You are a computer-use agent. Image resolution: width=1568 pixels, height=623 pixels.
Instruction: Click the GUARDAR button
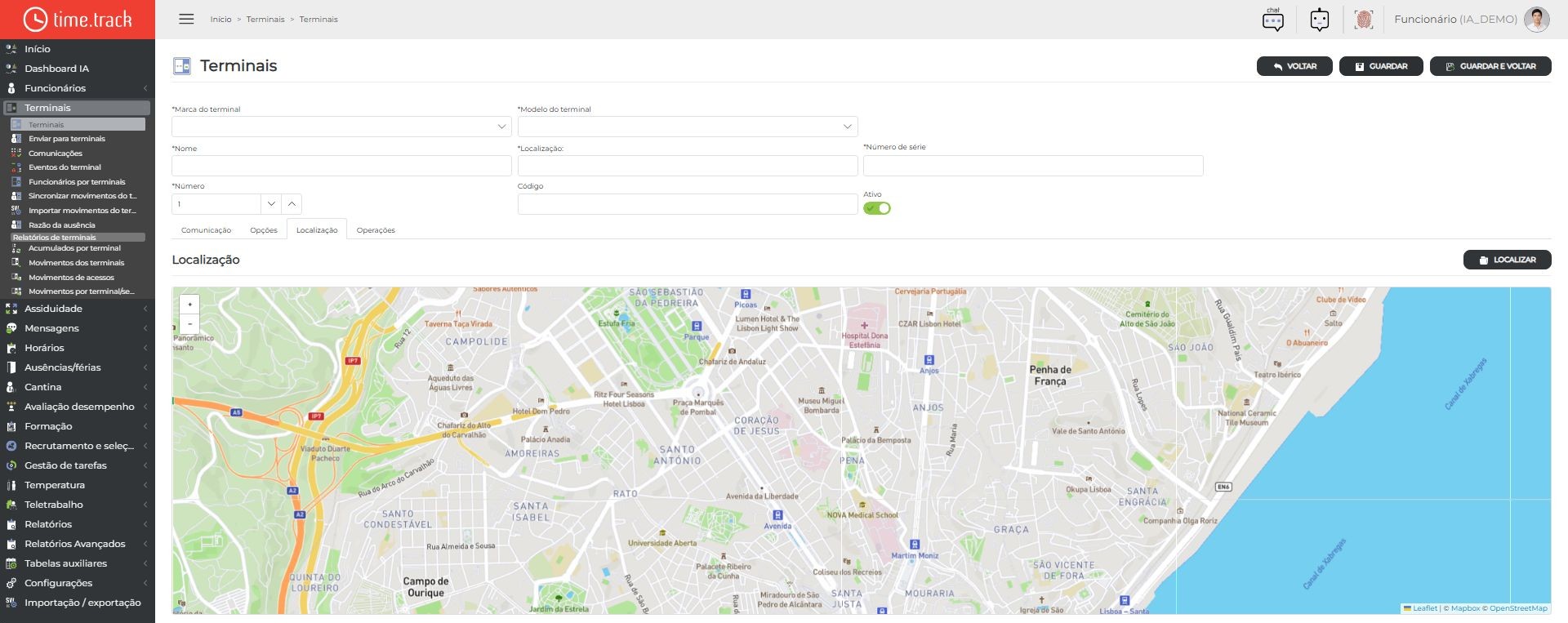(x=1381, y=66)
